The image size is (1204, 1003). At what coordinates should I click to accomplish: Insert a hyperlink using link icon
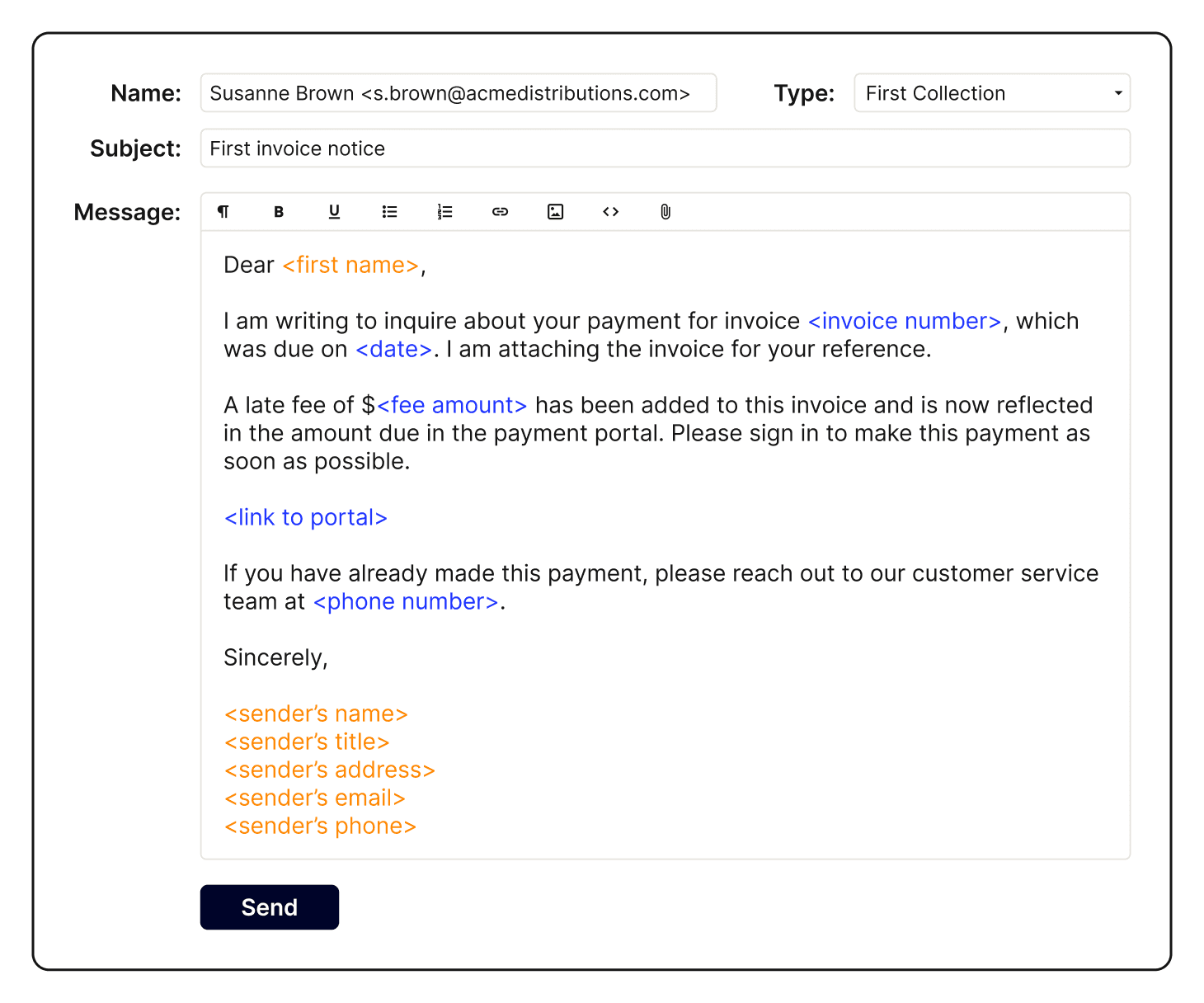500,212
